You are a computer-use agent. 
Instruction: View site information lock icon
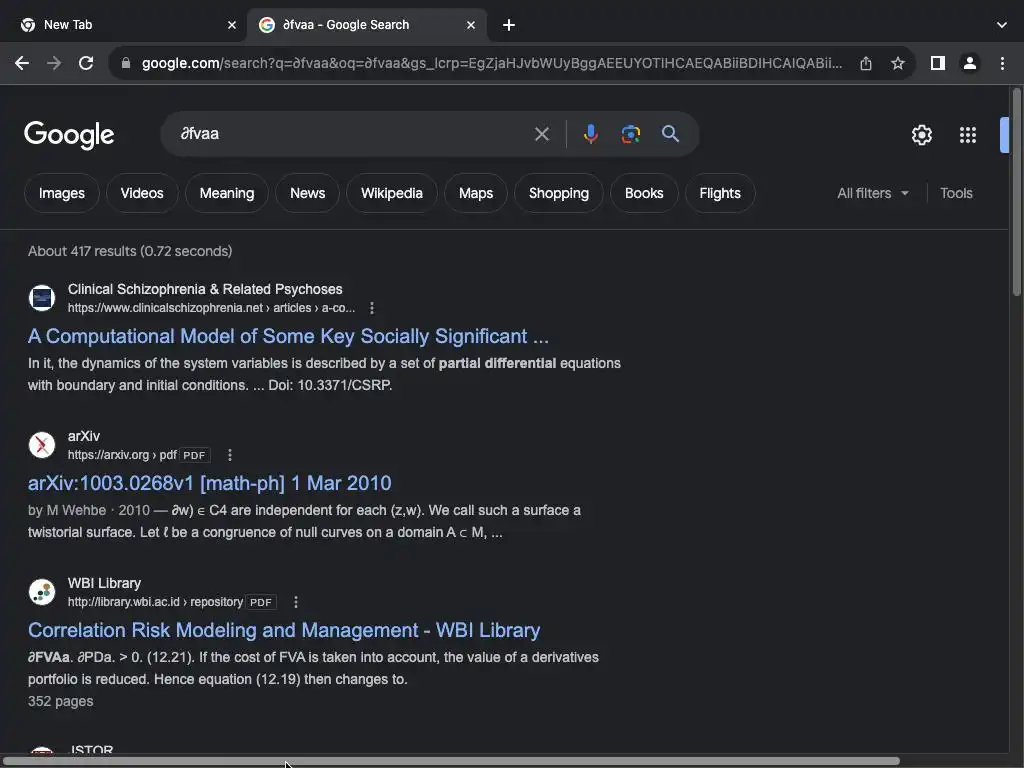click(x=126, y=63)
